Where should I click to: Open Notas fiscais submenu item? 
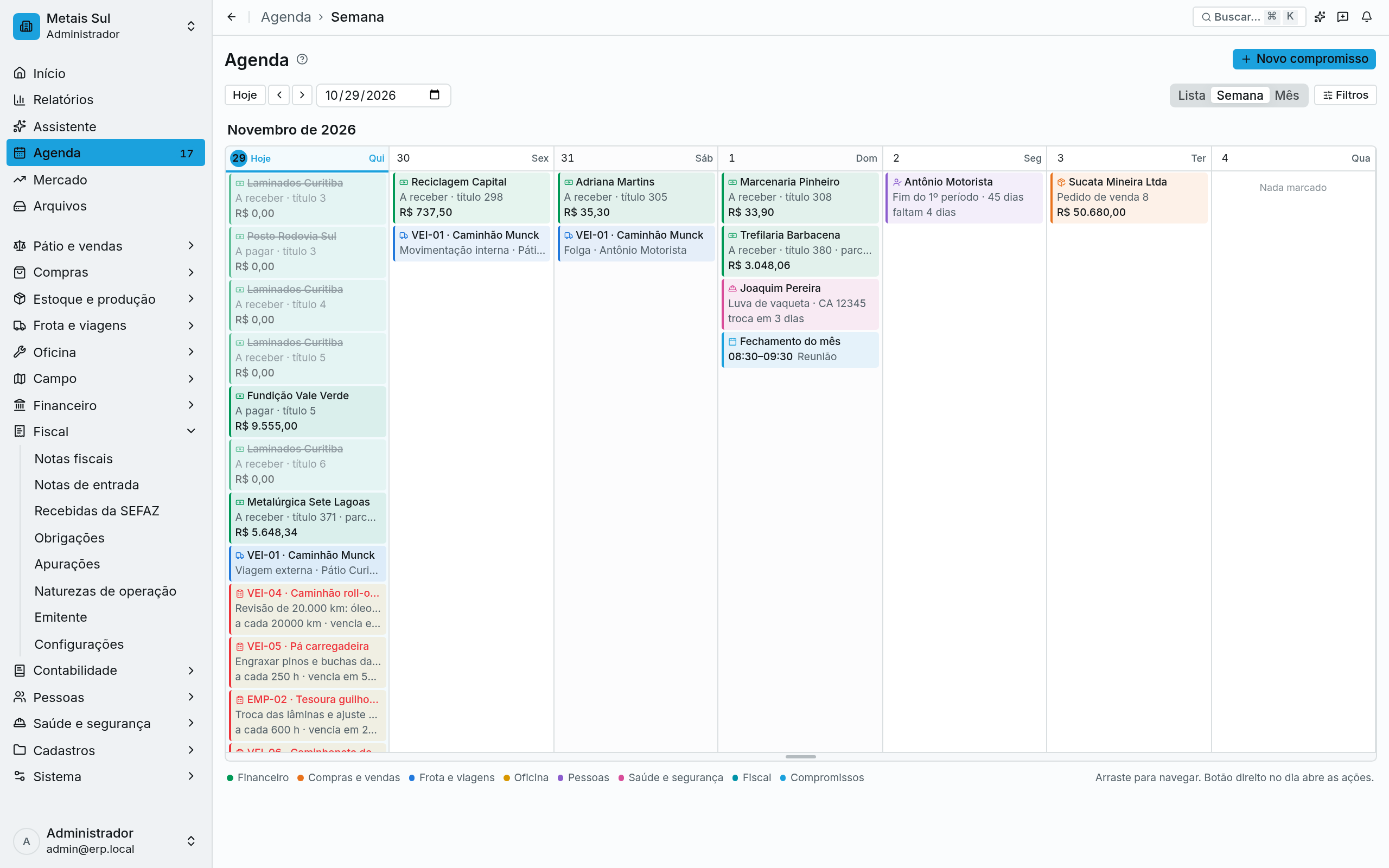[x=73, y=459]
